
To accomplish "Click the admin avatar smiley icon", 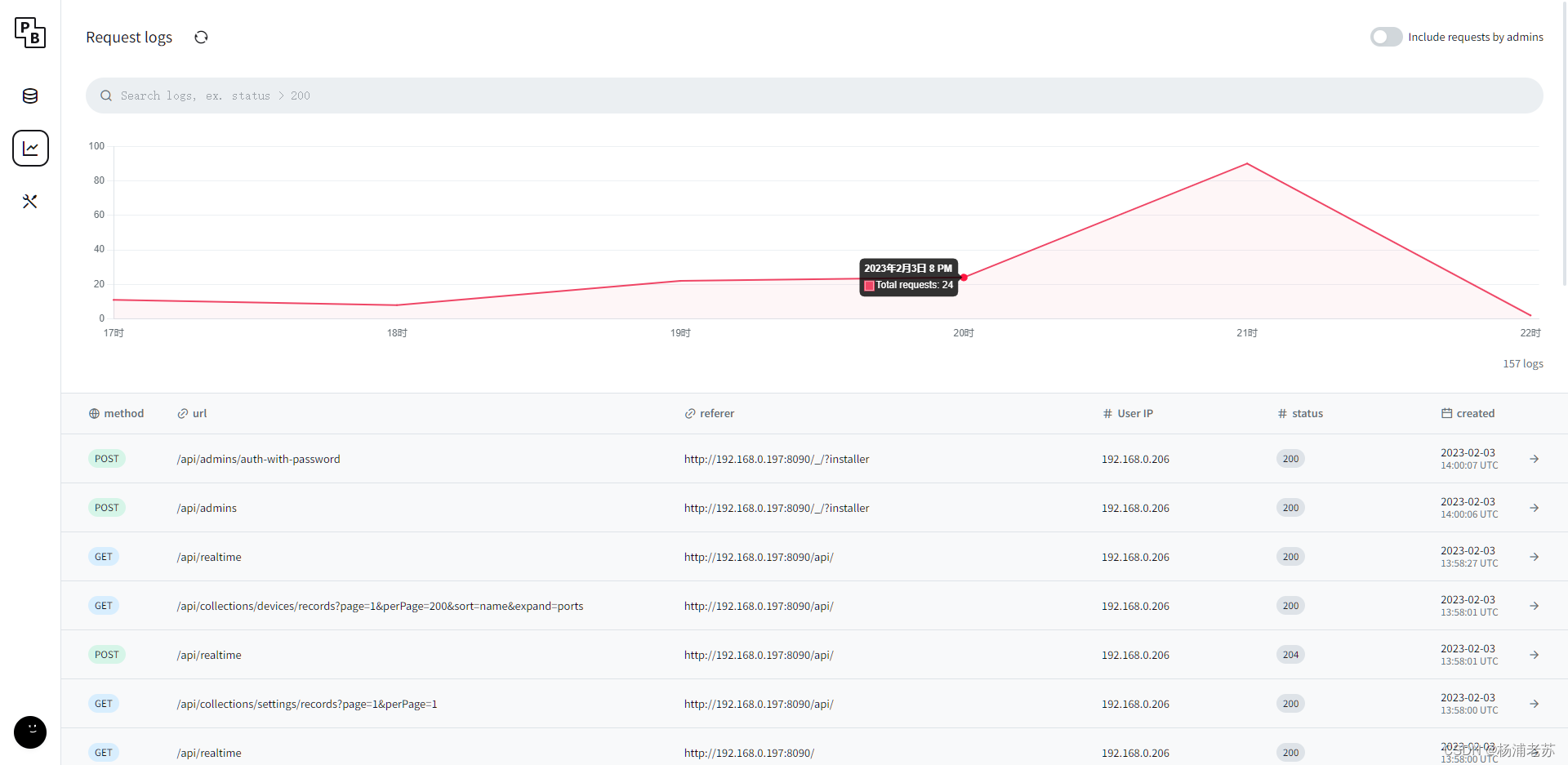I will 30,732.
